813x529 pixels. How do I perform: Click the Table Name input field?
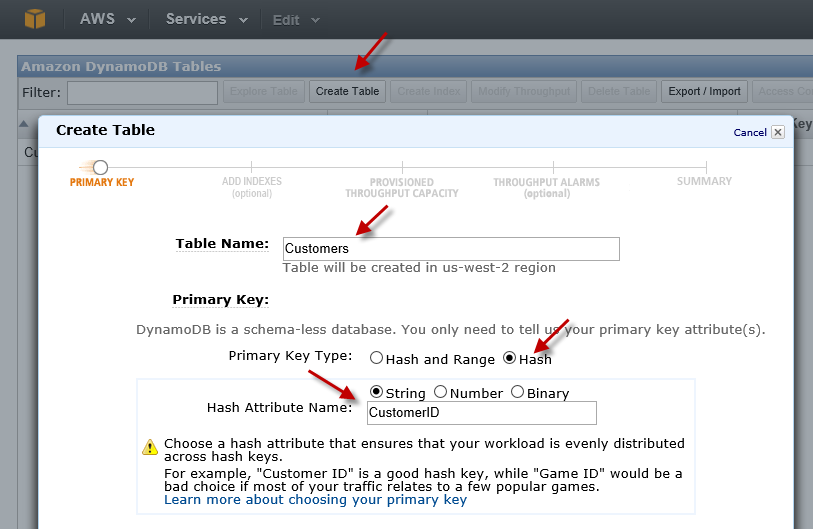click(451, 249)
